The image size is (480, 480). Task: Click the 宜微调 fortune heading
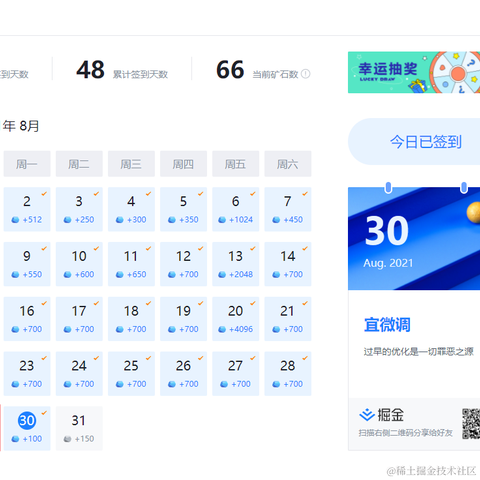(x=387, y=325)
